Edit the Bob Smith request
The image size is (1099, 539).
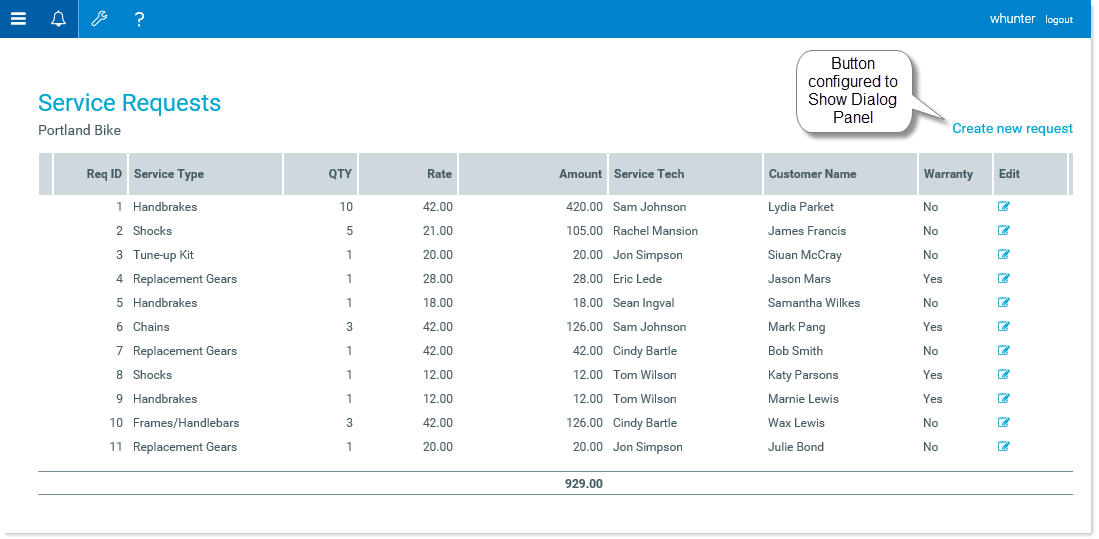pos(1004,350)
